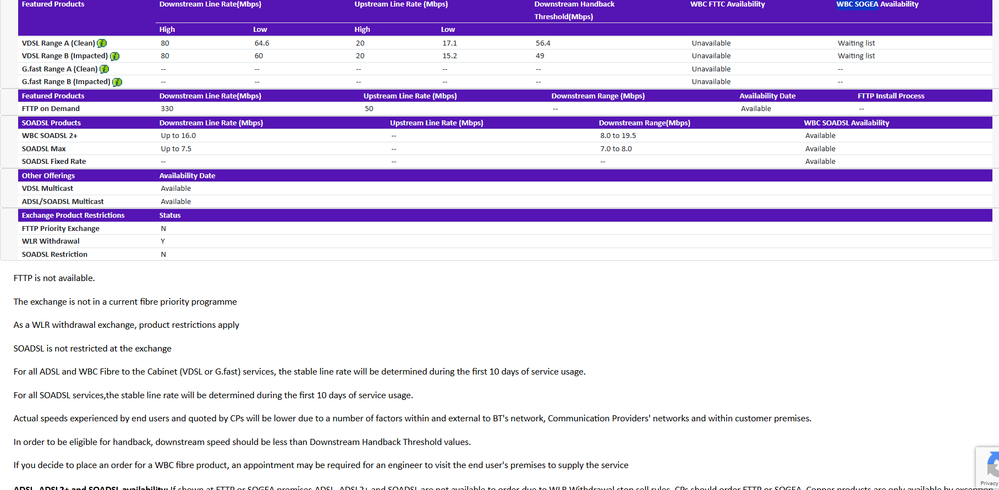Open help icon beside VDSL Range A (Clean)

pos(102,43)
